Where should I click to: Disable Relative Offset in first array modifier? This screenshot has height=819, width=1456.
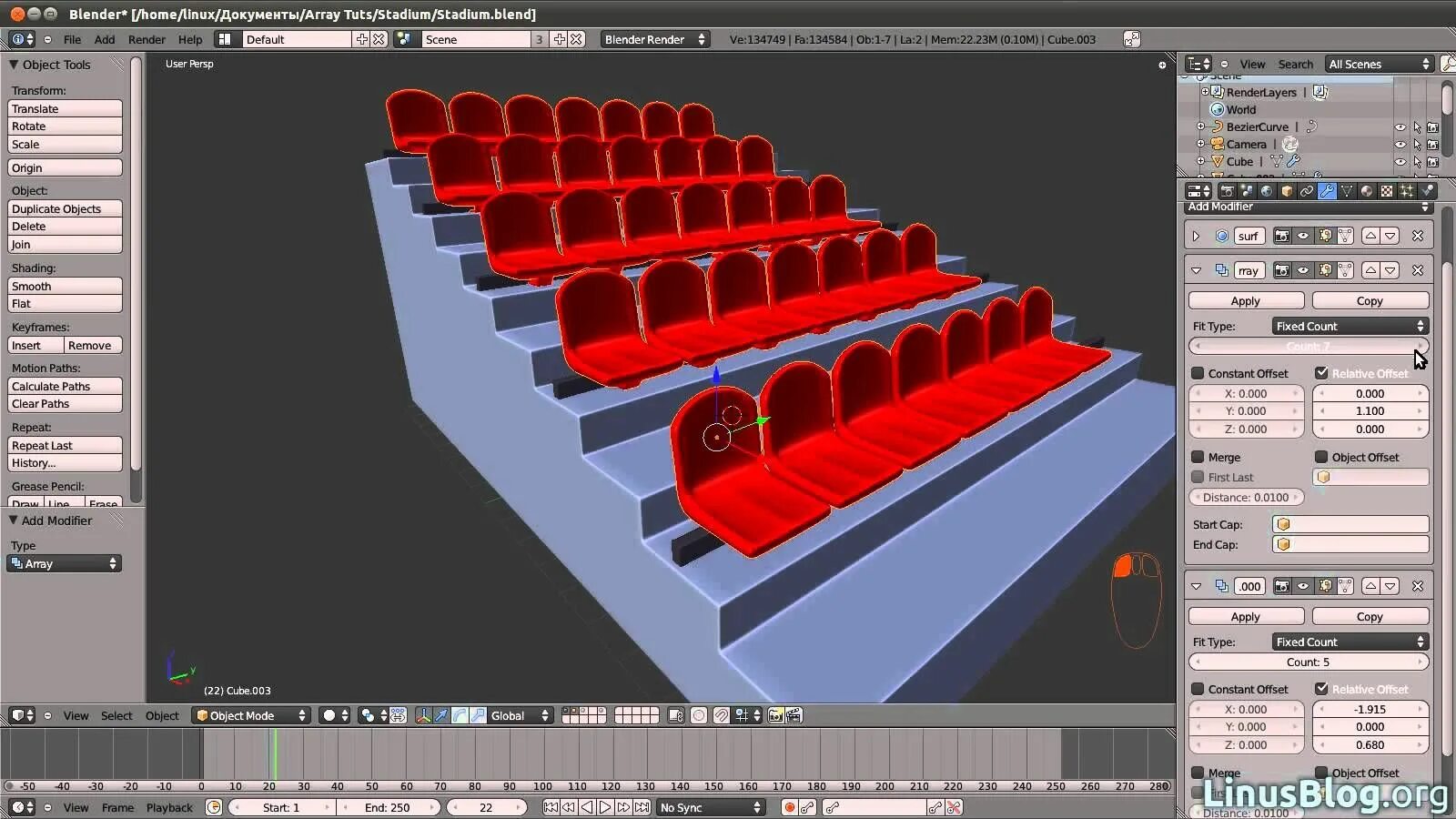point(1321,373)
